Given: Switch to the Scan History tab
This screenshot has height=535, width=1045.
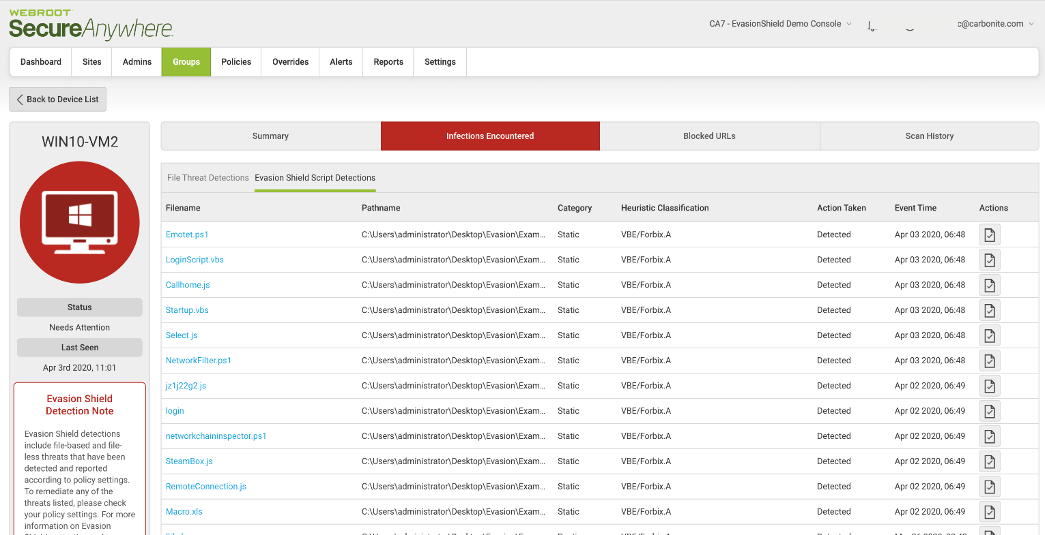Looking at the screenshot, I should click(x=929, y=136).
